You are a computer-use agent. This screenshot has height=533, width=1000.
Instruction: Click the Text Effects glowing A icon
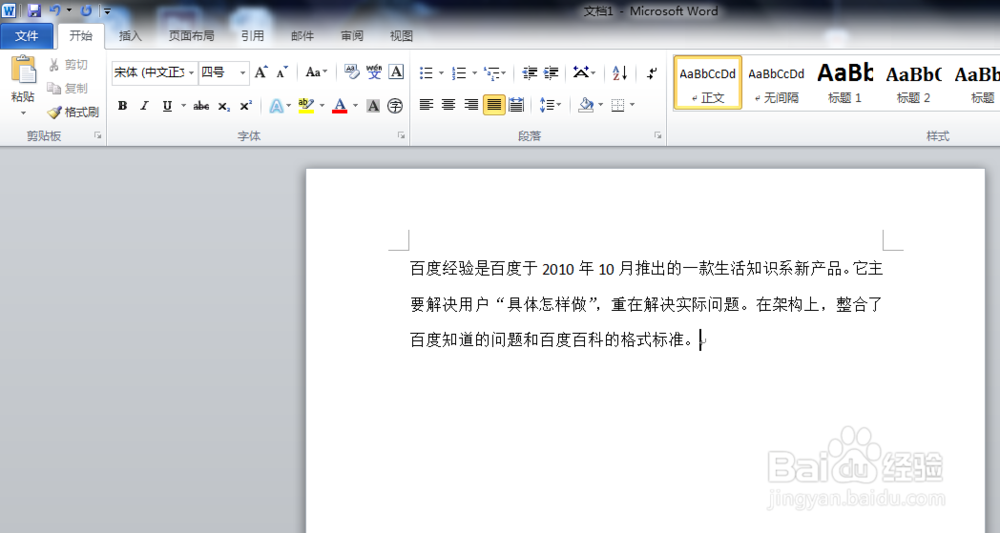click(x=276, y=106)
